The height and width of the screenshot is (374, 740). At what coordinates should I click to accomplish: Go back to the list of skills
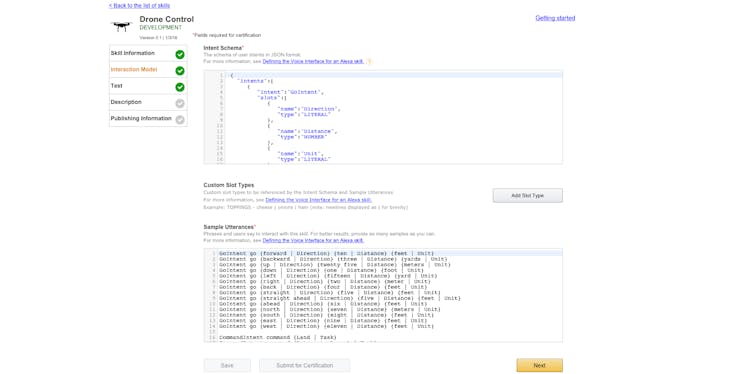click(139, 6)
